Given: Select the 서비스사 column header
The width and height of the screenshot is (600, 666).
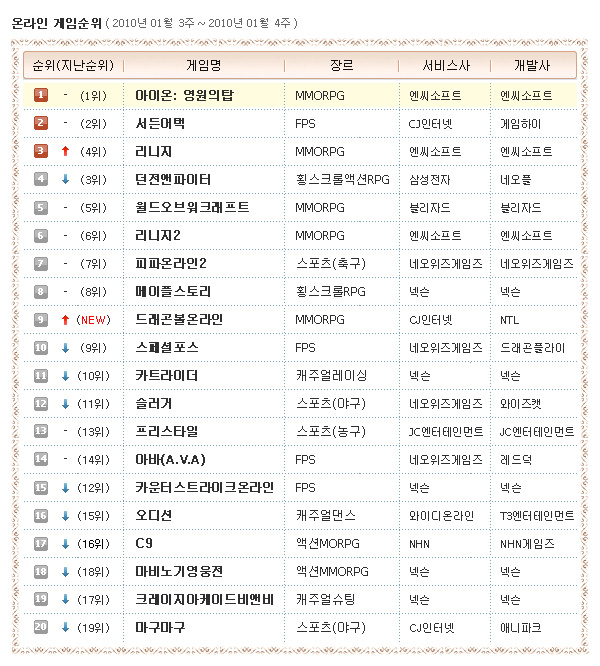Looking at the screenshot, I should pos(443,65).
